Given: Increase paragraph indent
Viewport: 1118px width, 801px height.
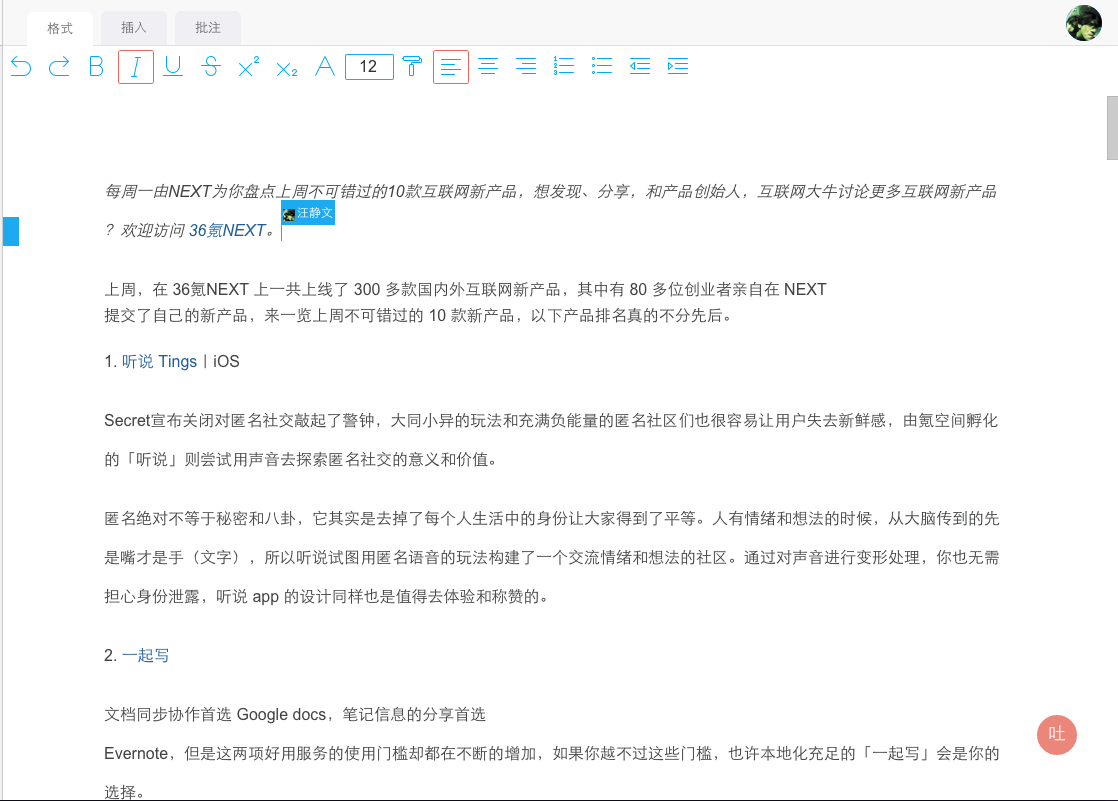Looking at the screenshot, I should tap(677, 67).
